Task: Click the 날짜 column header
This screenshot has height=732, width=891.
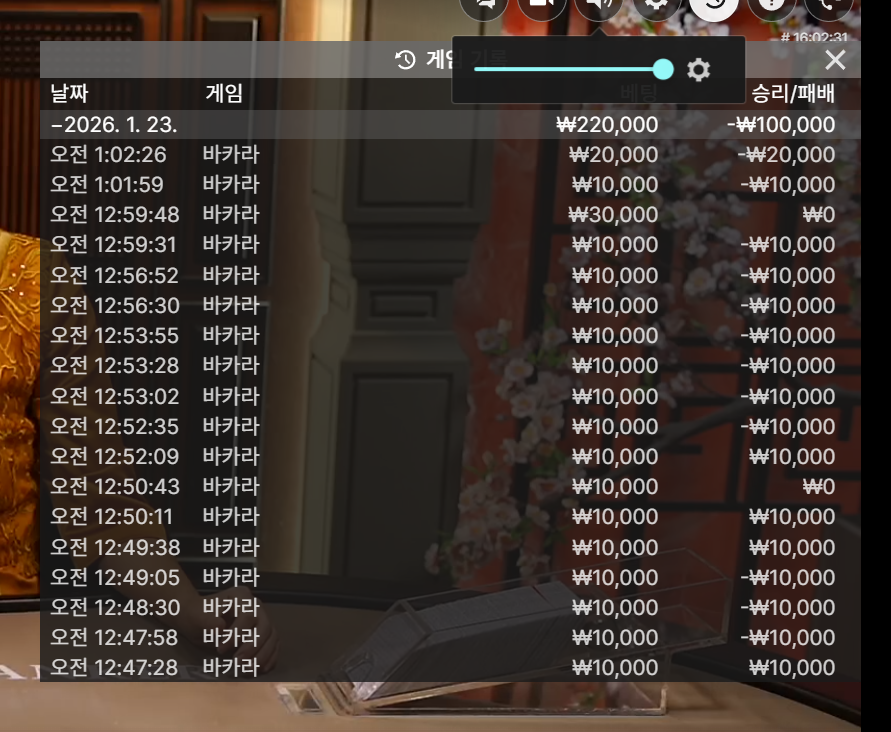Action: click(69, 93)
